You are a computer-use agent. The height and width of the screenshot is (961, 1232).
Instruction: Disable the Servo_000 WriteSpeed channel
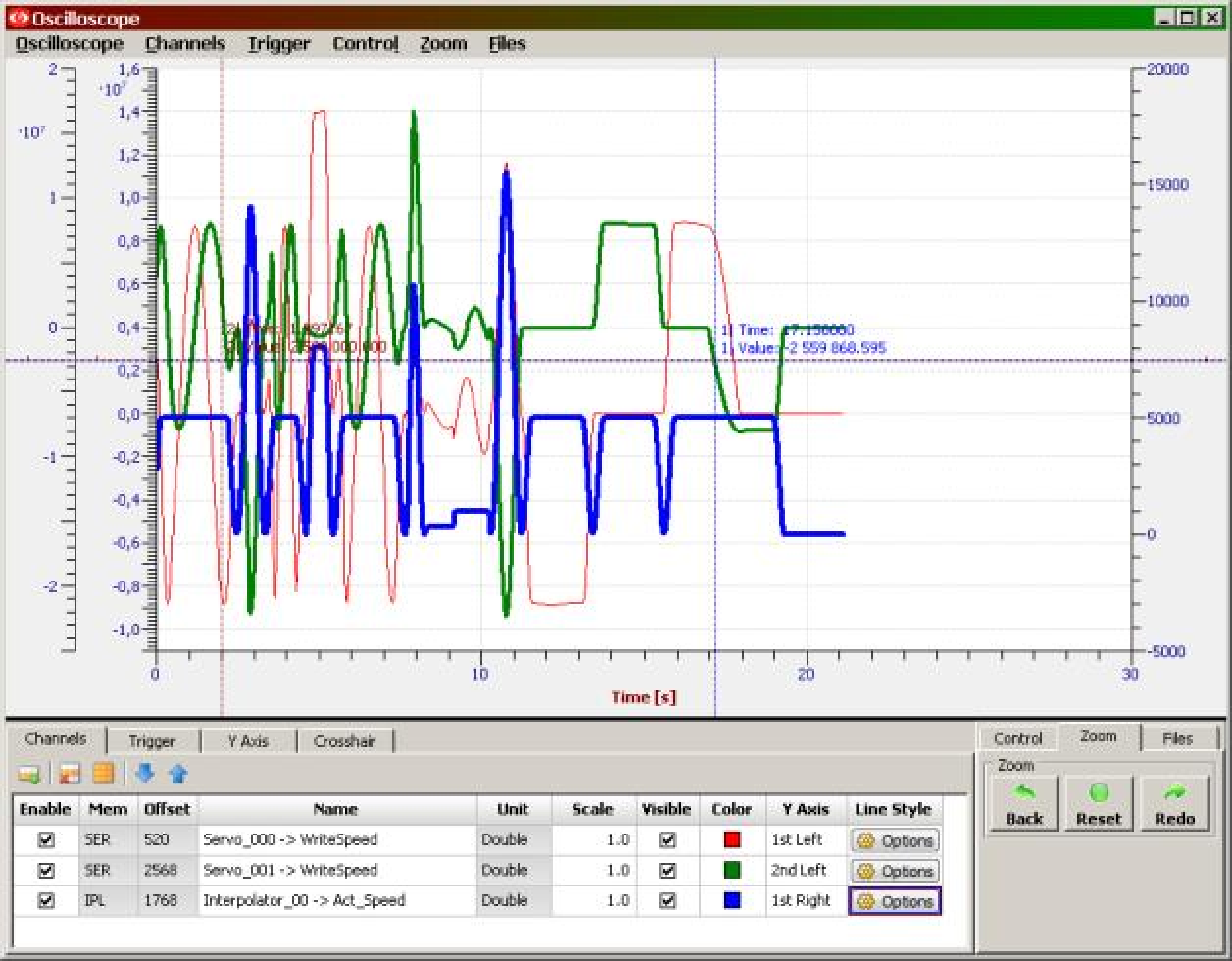click(46, 839)
